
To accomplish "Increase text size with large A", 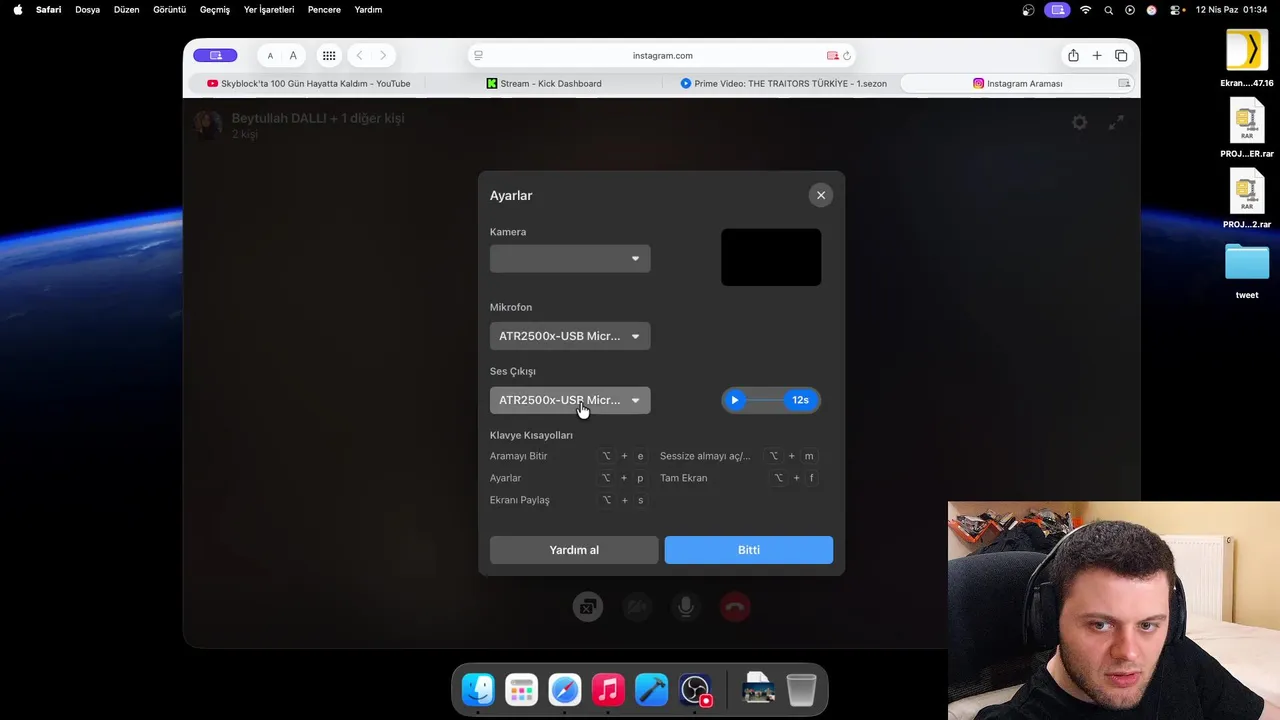I will pos(293,56).
